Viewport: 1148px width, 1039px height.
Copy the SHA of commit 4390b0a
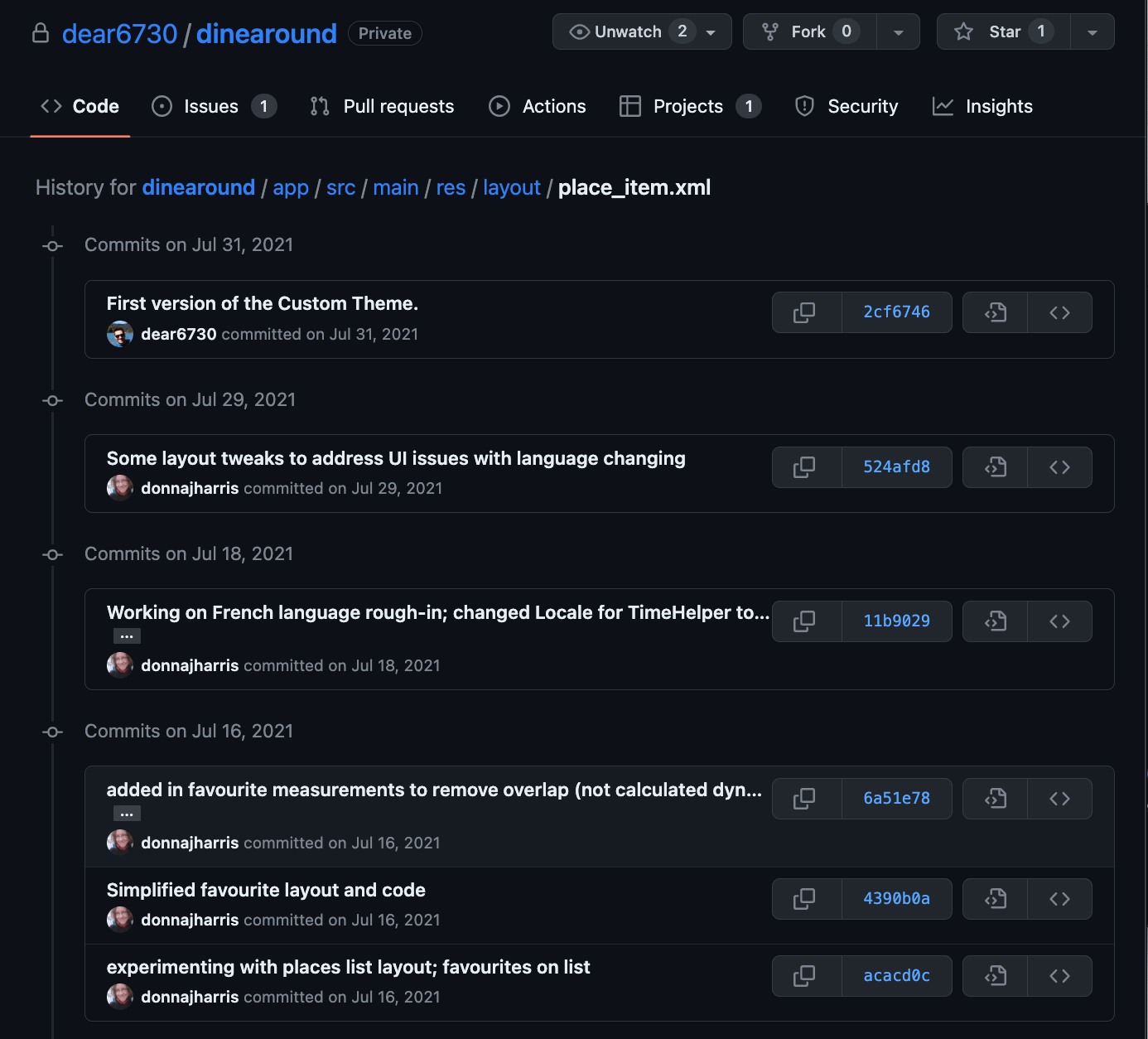(x=806, y=899)
